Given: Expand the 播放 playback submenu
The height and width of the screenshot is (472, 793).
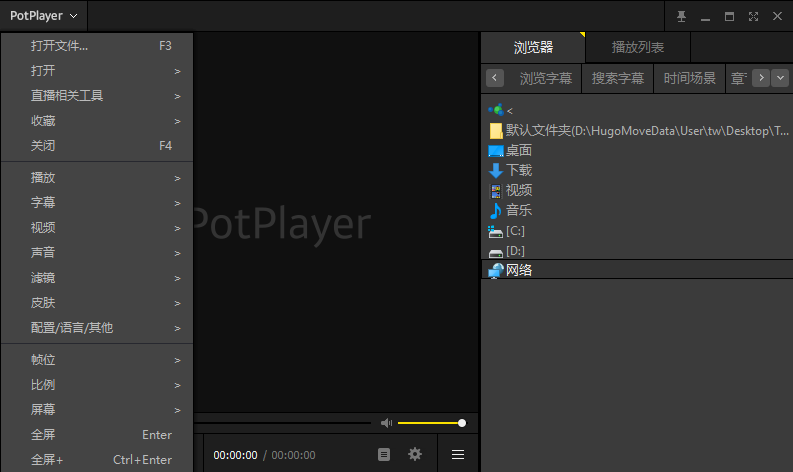Looking at the screenshot, I should coord(97,178).
